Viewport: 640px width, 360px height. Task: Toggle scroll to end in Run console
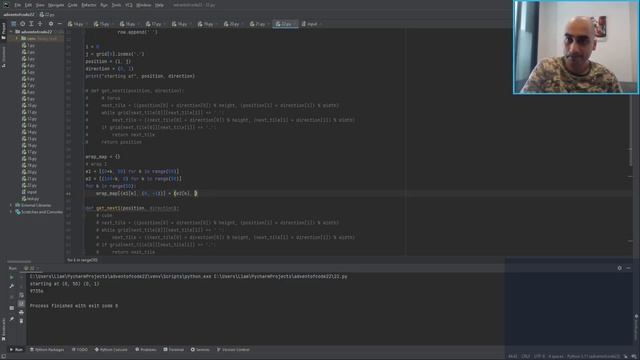point(21,304)
